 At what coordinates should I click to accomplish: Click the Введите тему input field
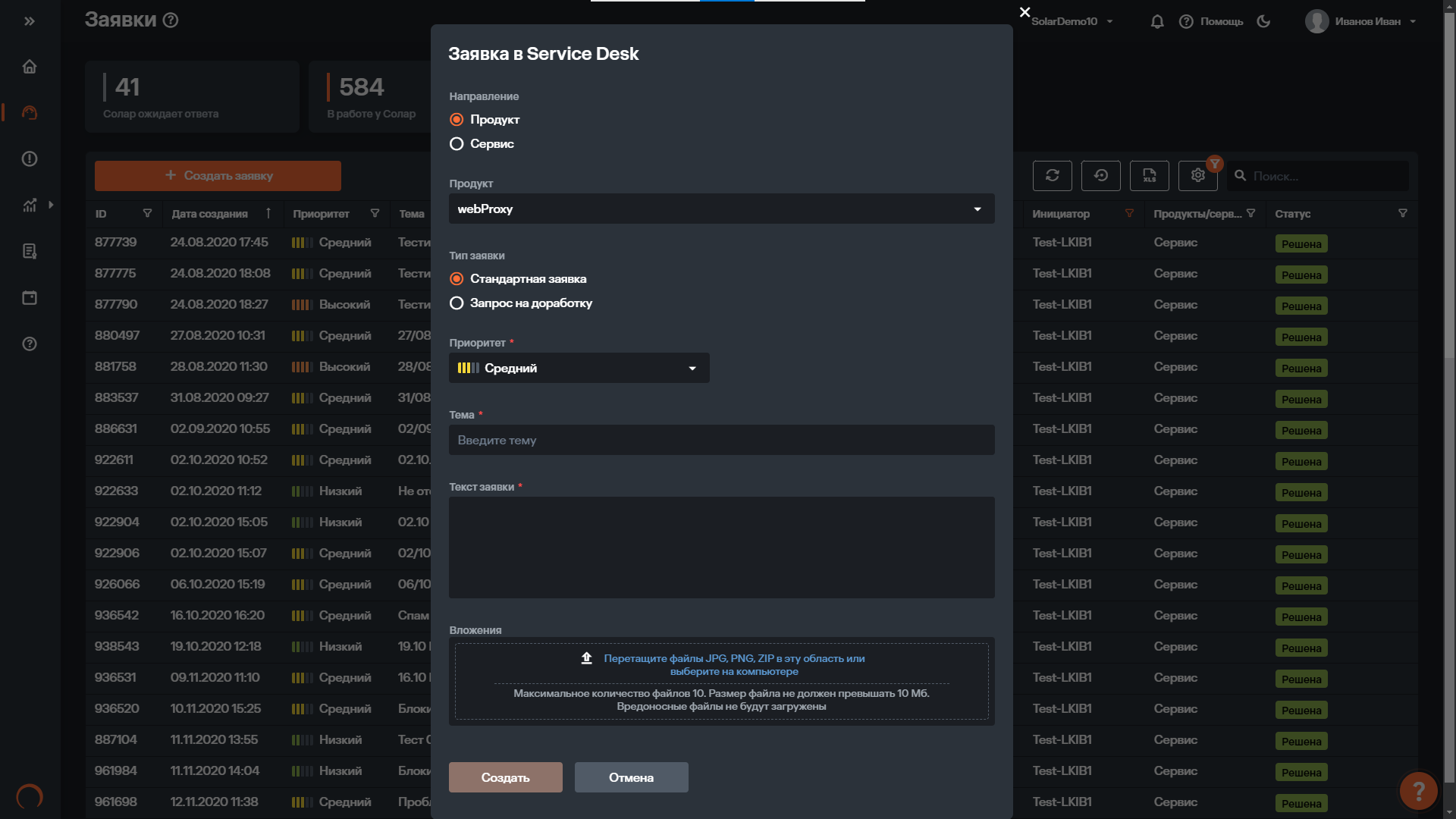click(x=720, y=440)
